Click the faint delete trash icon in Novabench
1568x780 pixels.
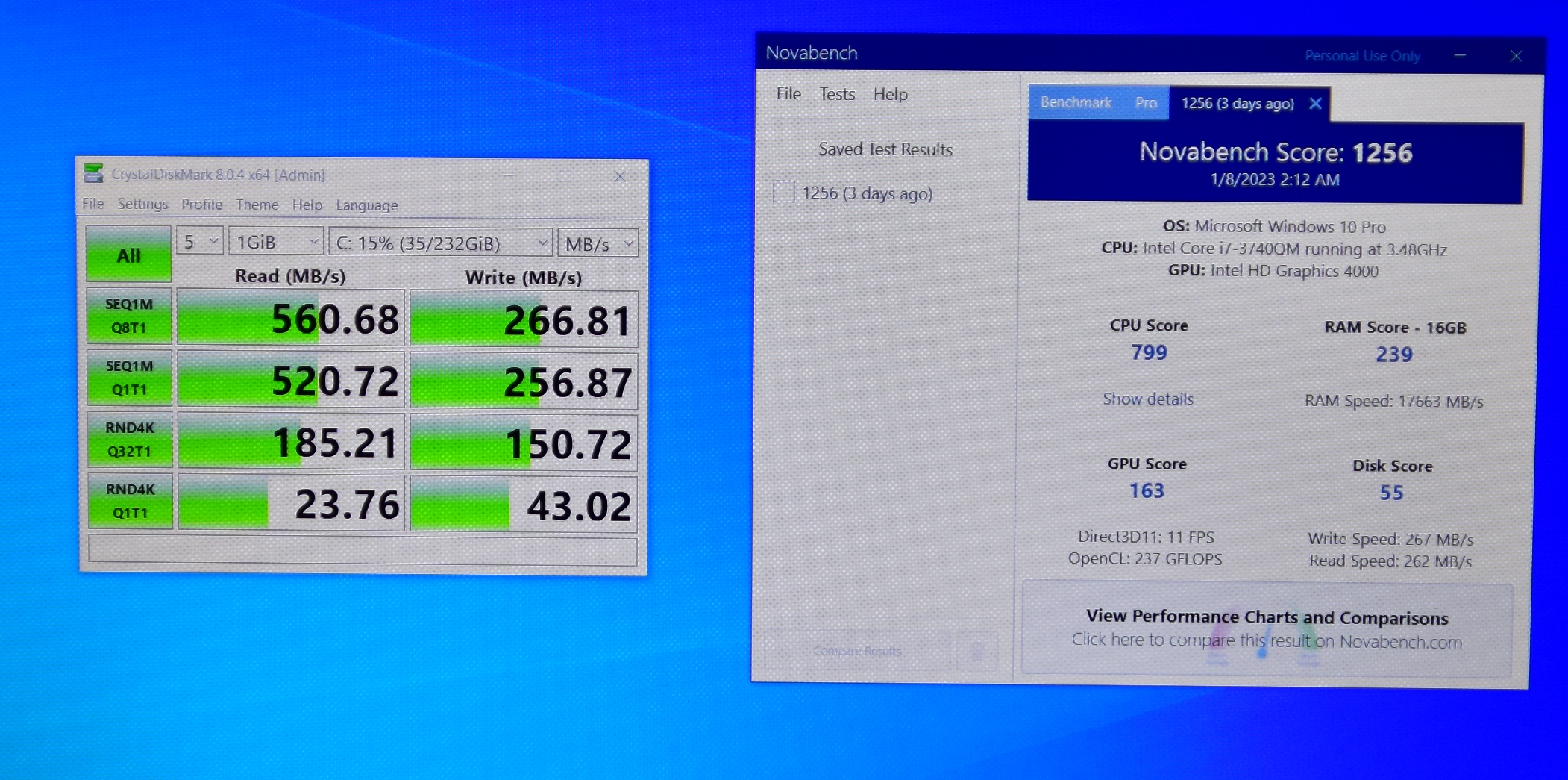(976, 652)
